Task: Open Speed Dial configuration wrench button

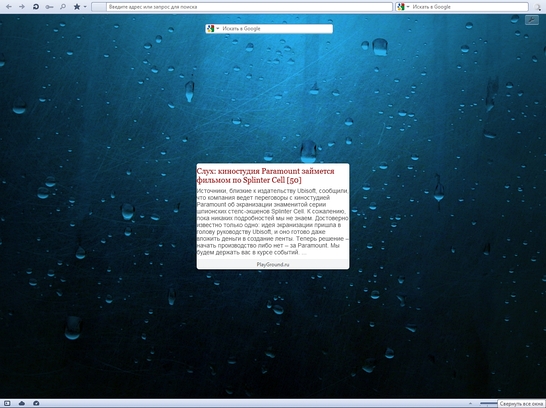Action: point(532,20)
